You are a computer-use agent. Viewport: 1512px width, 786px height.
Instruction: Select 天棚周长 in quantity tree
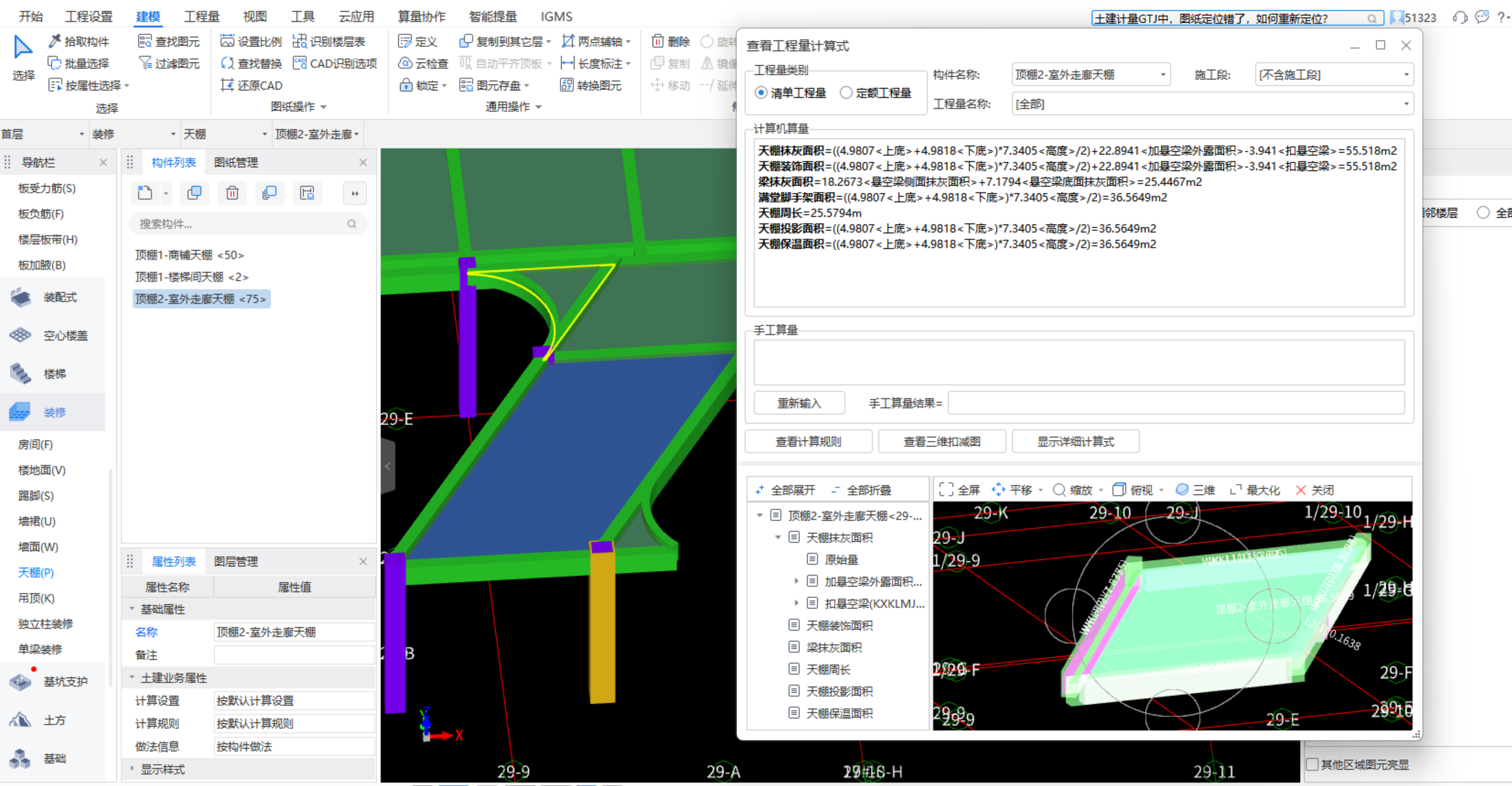tap(828, 669)
